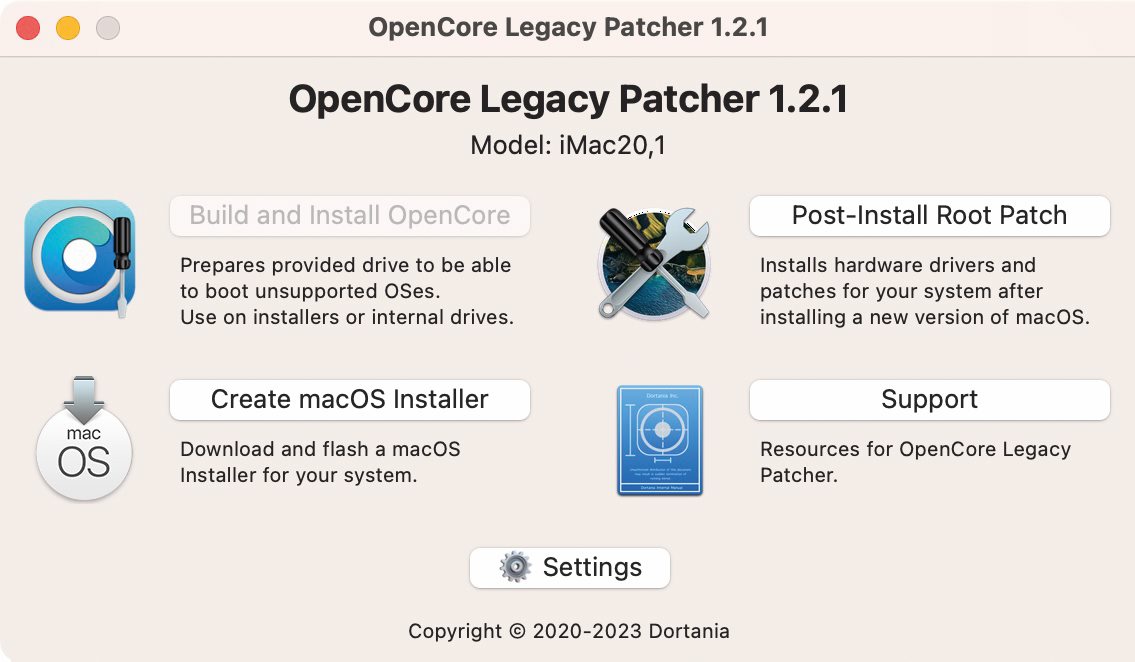Click the 'Resources for OpenCore Legacy Patcher' description
This screenshot has height=662, width=1135.
point(915,462)
